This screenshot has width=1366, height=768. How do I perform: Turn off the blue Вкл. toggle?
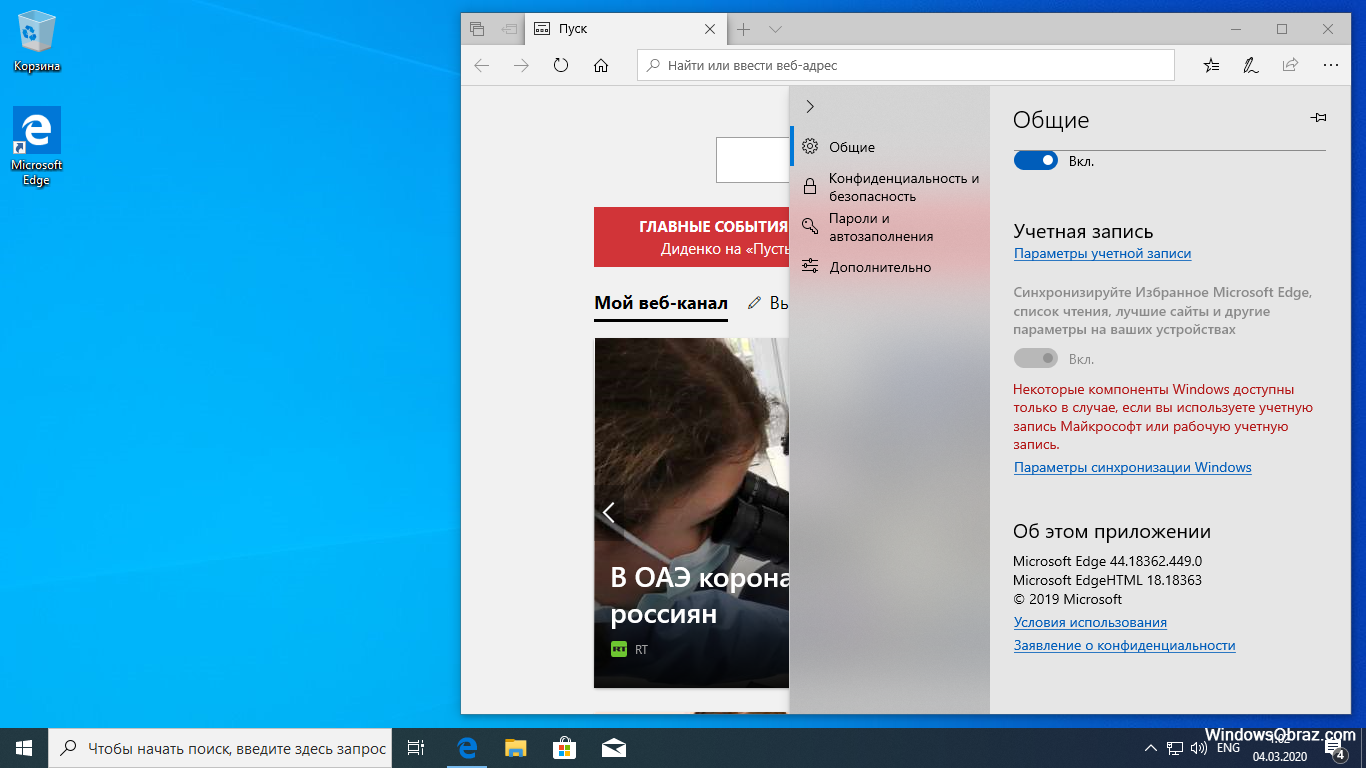1035,160
